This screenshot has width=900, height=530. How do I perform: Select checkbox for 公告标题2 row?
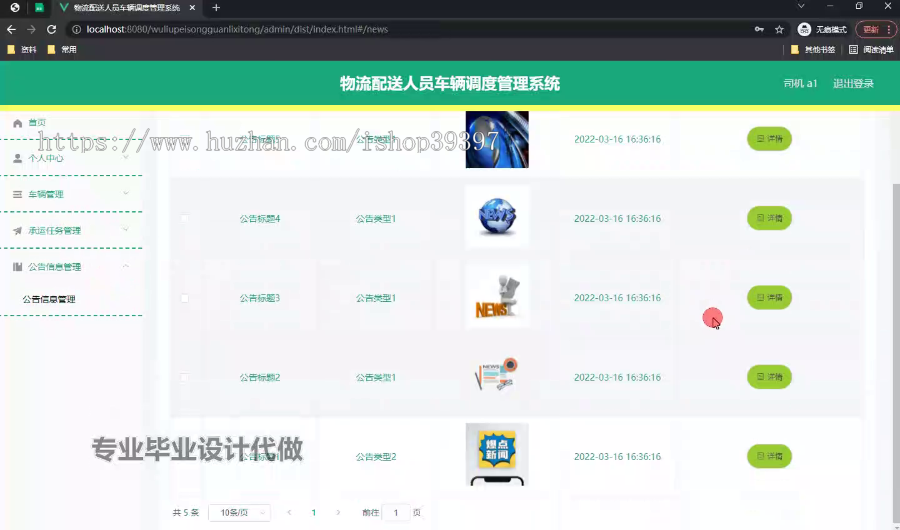click(184, 377)
